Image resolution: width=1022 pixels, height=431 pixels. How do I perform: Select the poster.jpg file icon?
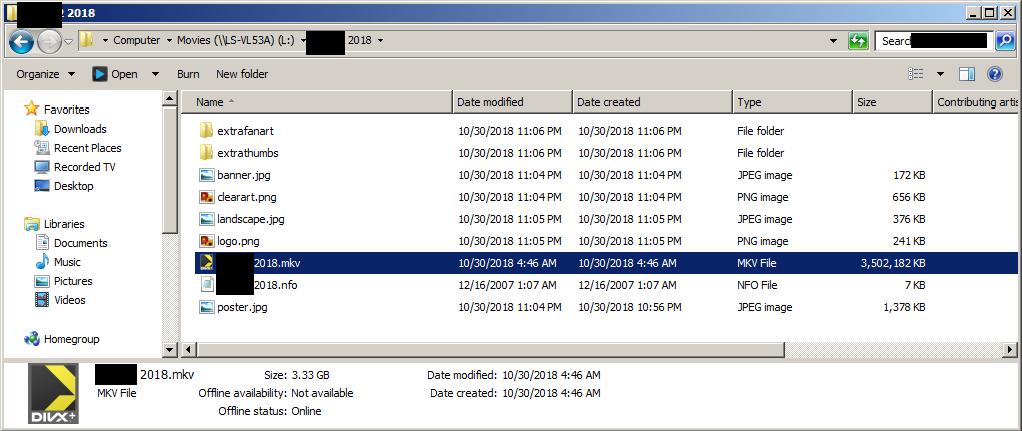pyautogui.click(x=207, y=306)
